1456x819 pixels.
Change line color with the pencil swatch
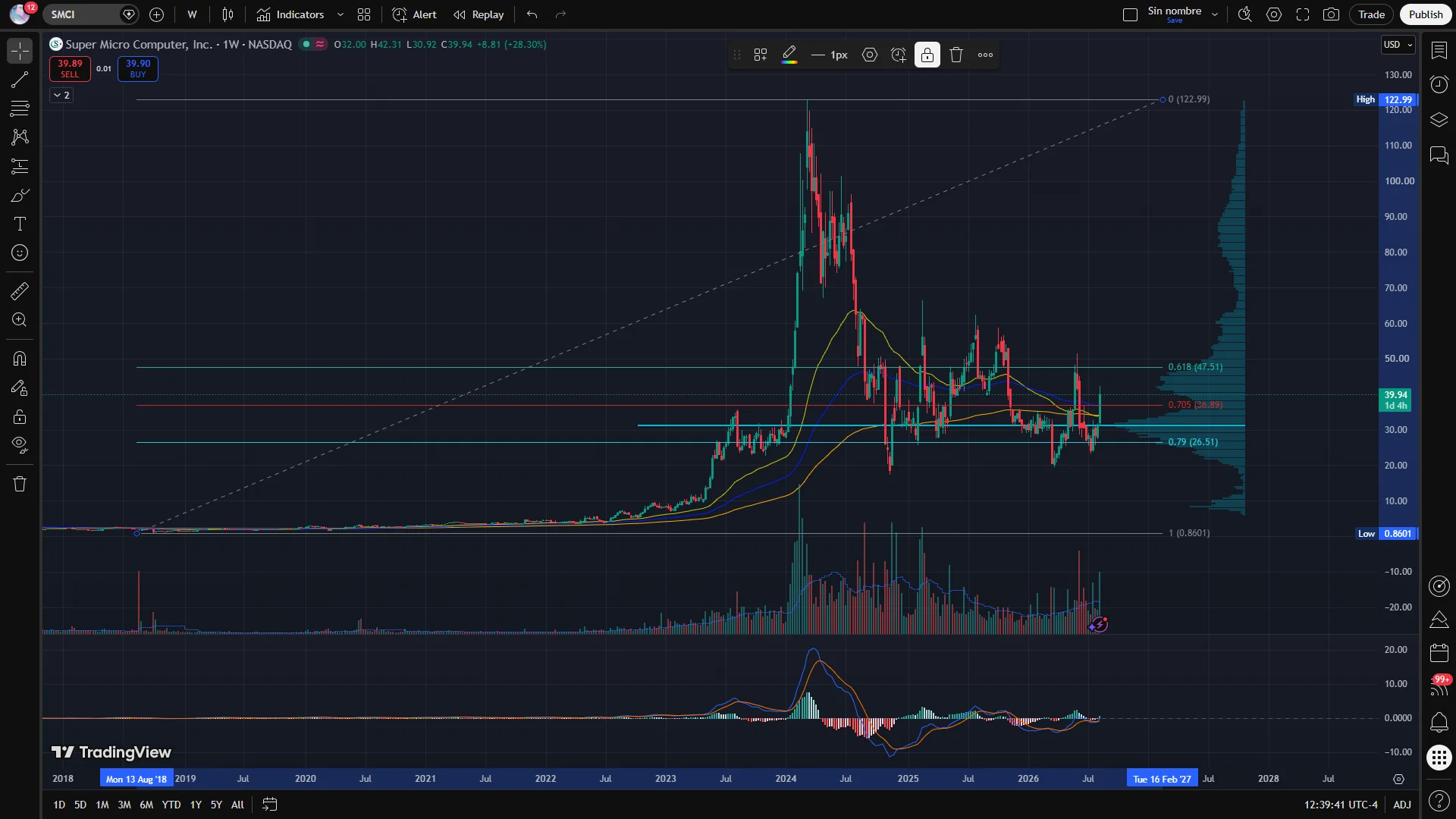click(789, 55)
